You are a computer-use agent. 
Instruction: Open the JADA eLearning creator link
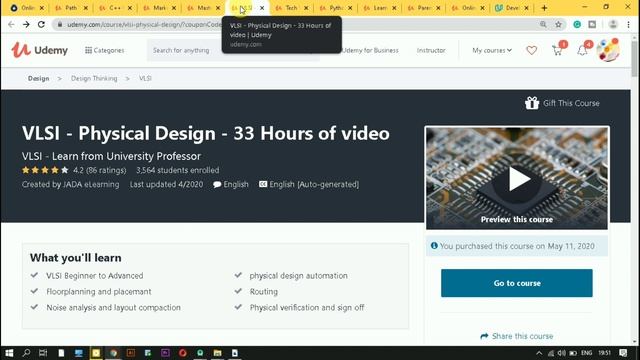91,184
